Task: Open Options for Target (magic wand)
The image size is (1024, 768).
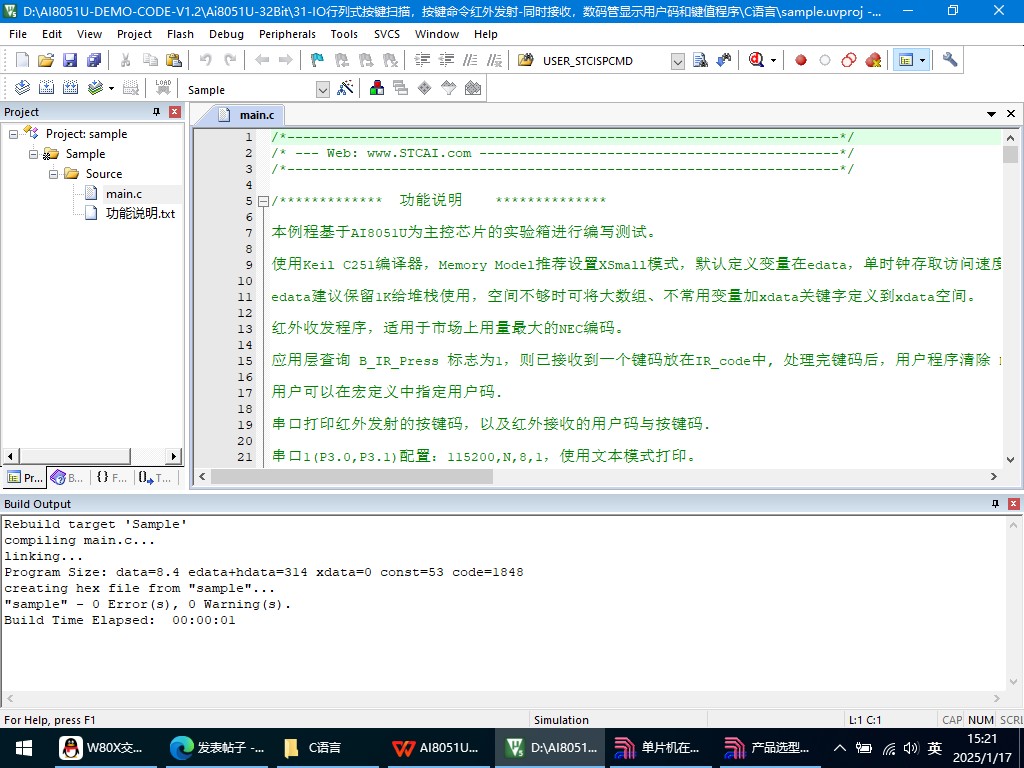Action: pos(345,88)
